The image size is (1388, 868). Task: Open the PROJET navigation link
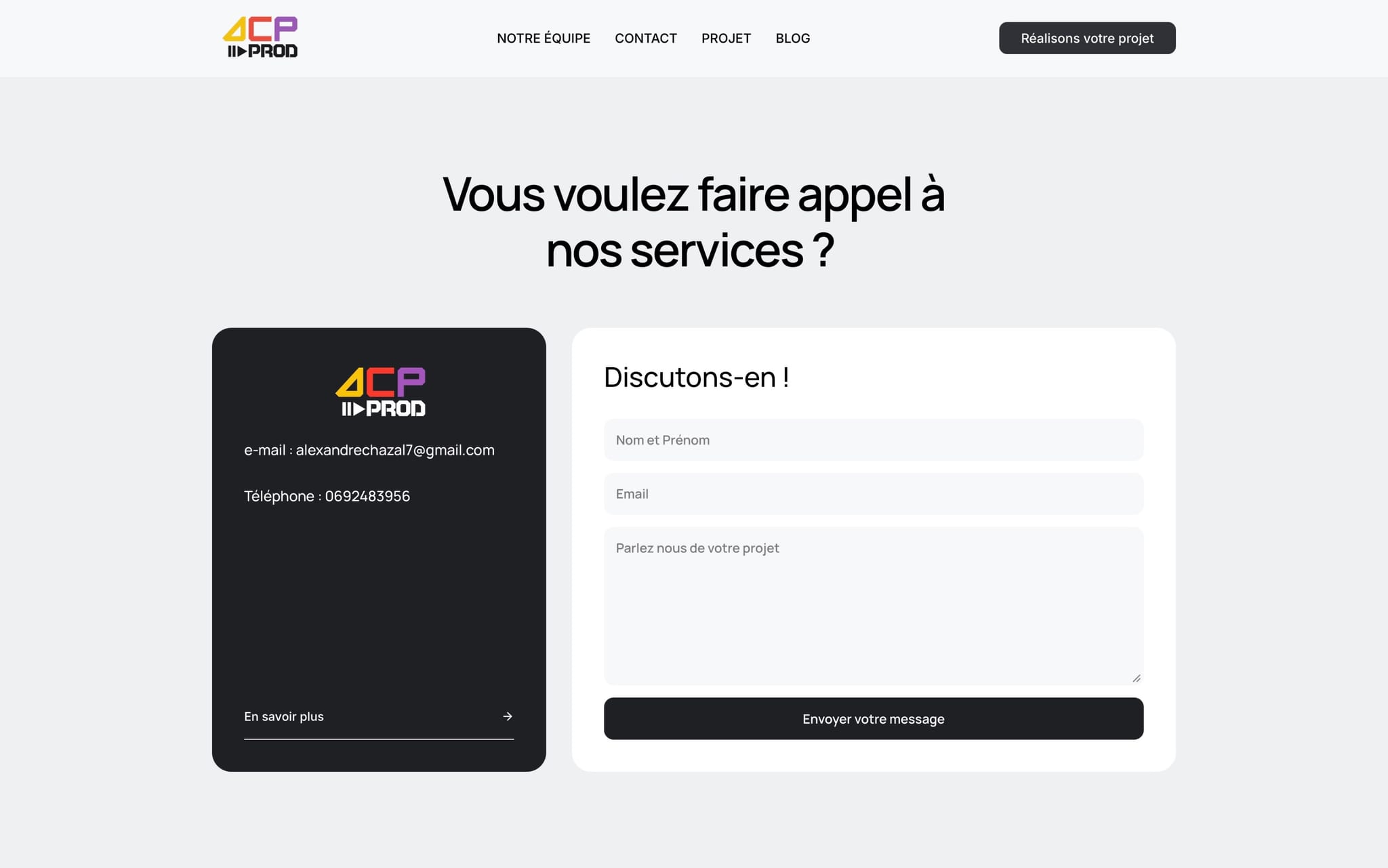click(x=726, y=38)
